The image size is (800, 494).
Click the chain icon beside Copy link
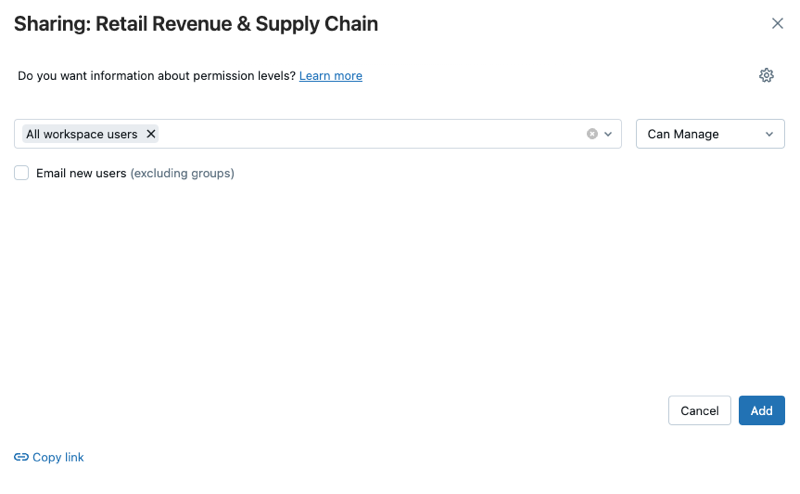click(x=21, y=457)
